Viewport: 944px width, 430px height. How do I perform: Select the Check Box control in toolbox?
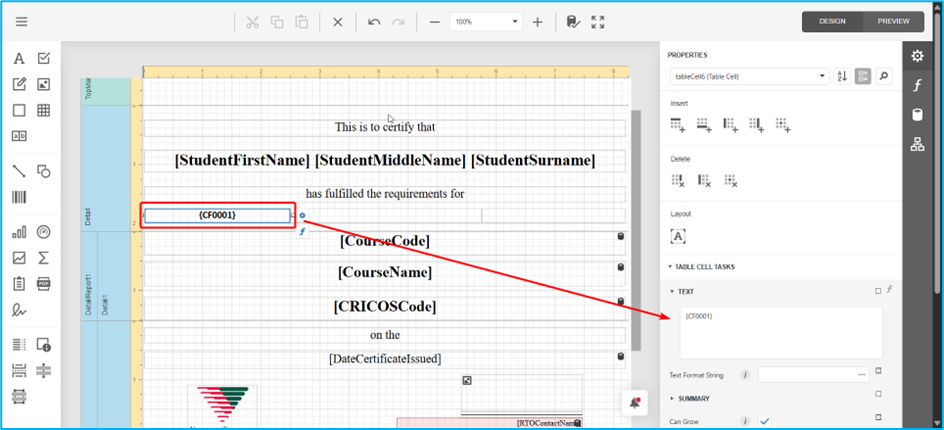(44, 58)
